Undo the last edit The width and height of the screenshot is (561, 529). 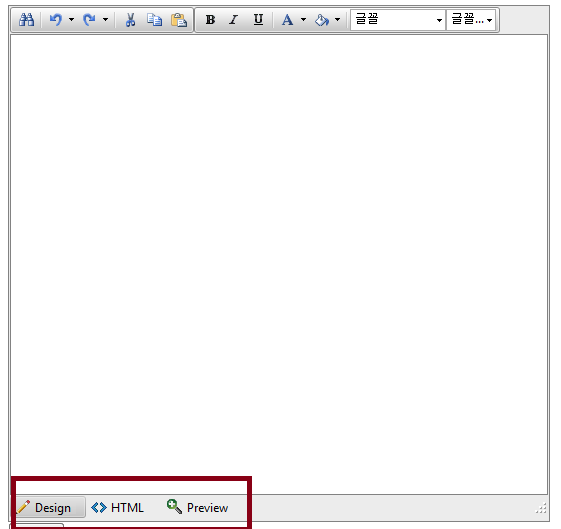pos(55,20)
